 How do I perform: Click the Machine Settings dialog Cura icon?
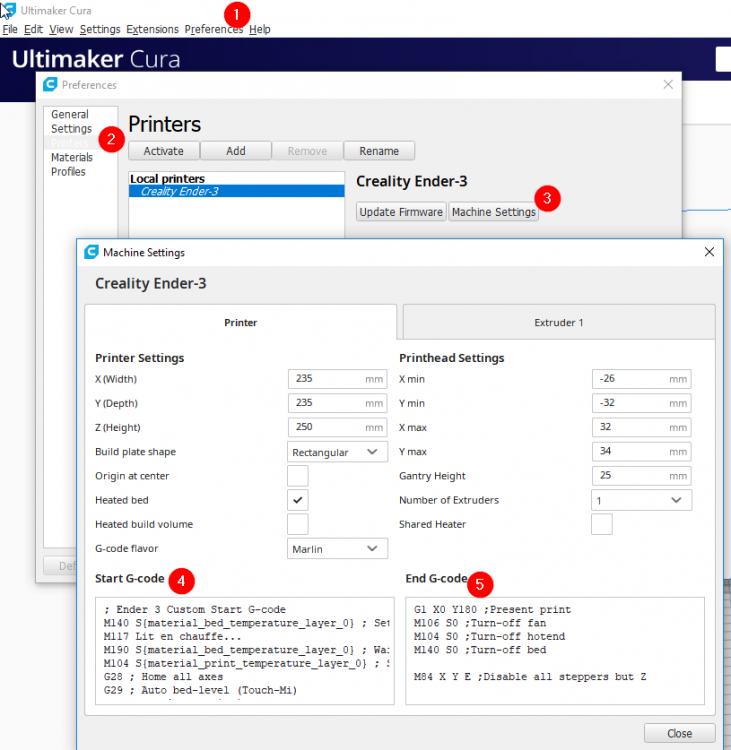tap(91, 252)
